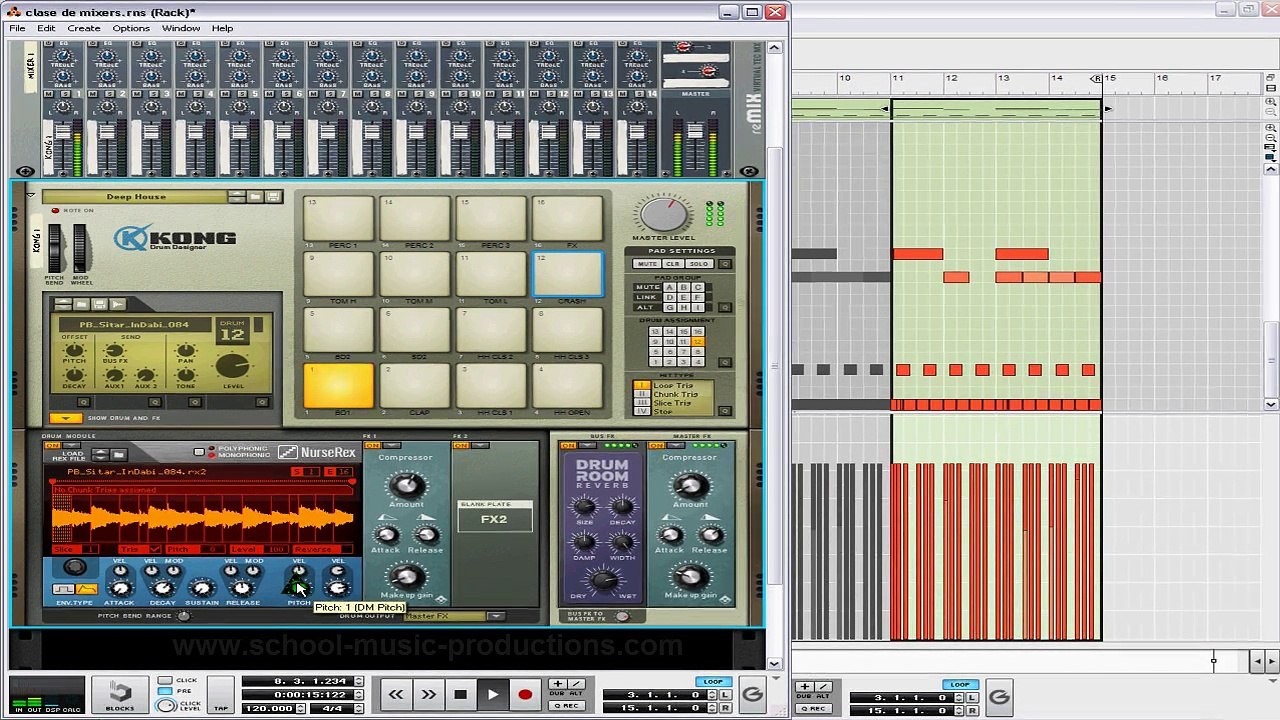Fold the Kong device with the triangle
The image size is (1280, 720).
[30, 196]
